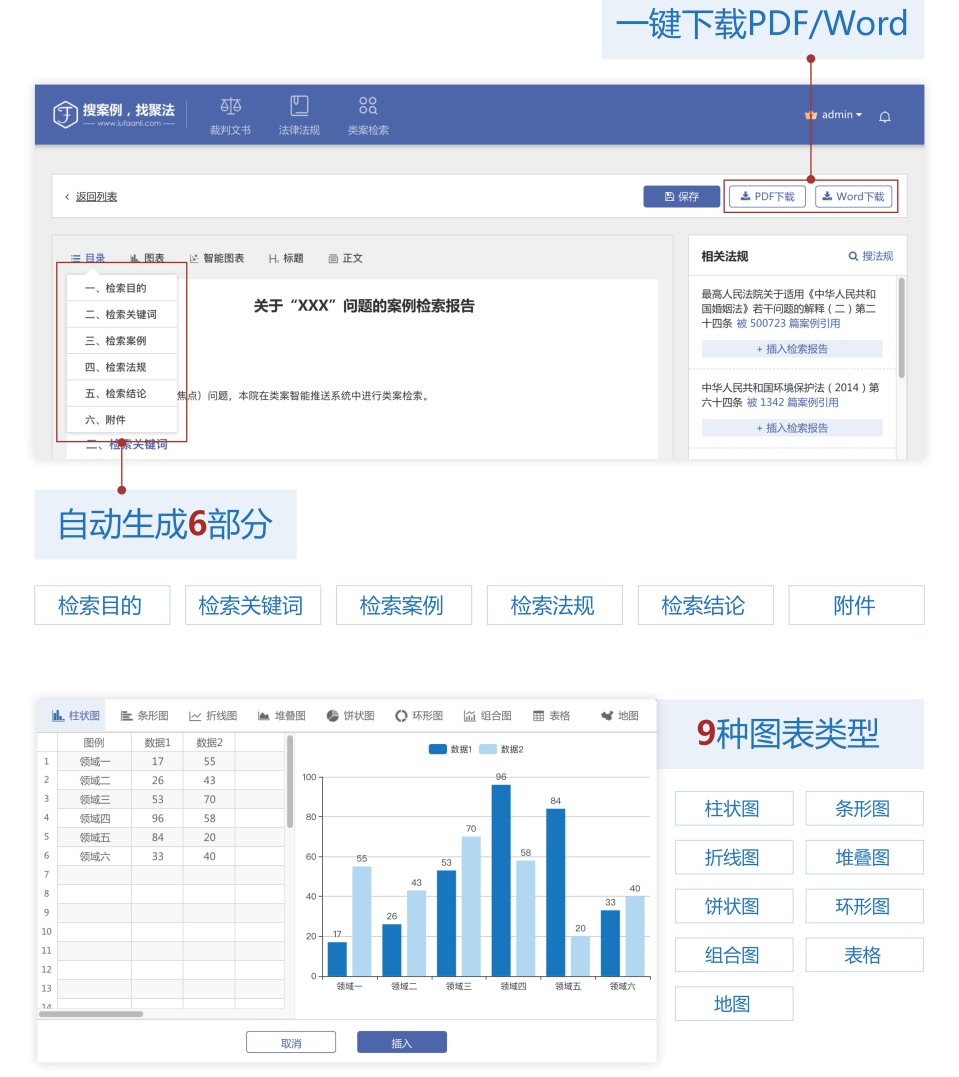
Task: Open the 被 1342 篇案例引用 link
Action: tap(793, 403)
